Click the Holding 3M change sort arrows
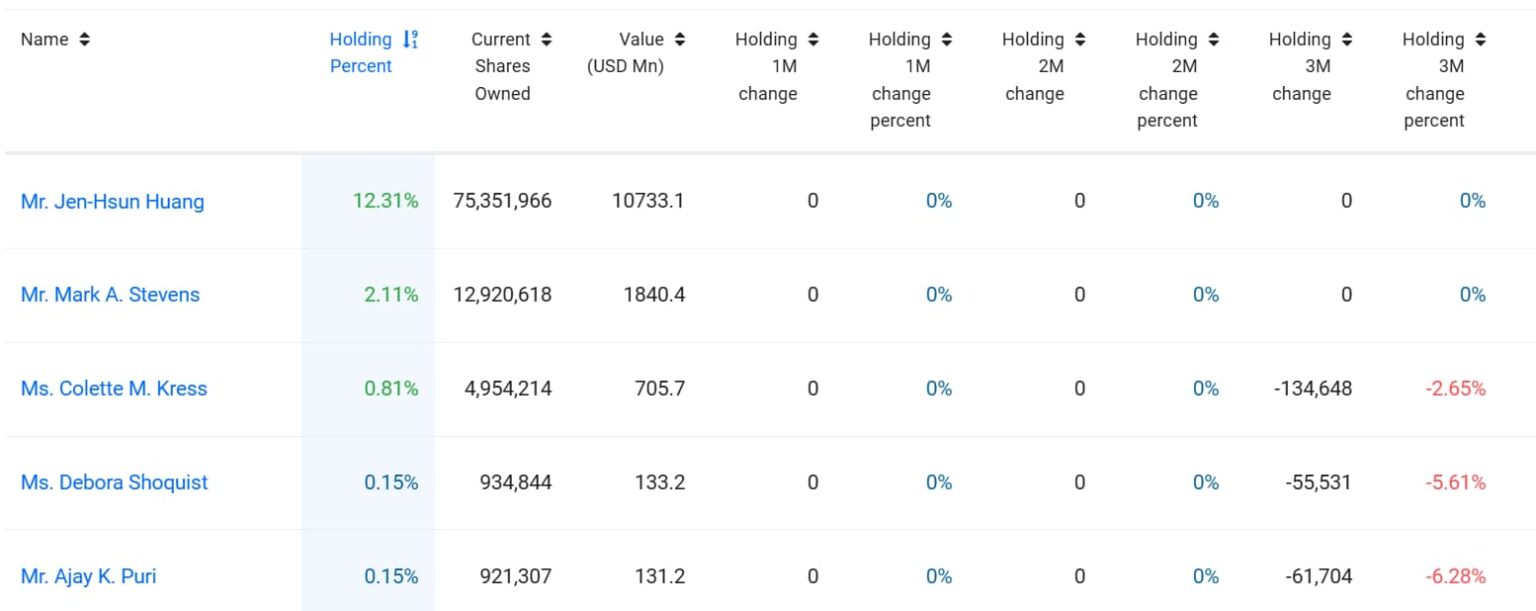Screen dimensions: 1536x611 1347,39
